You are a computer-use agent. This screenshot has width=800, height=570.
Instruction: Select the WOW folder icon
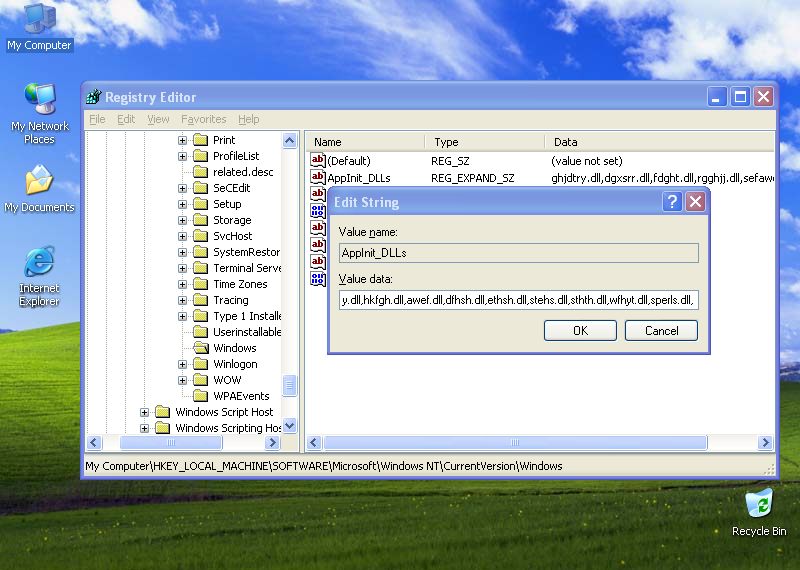201,380
